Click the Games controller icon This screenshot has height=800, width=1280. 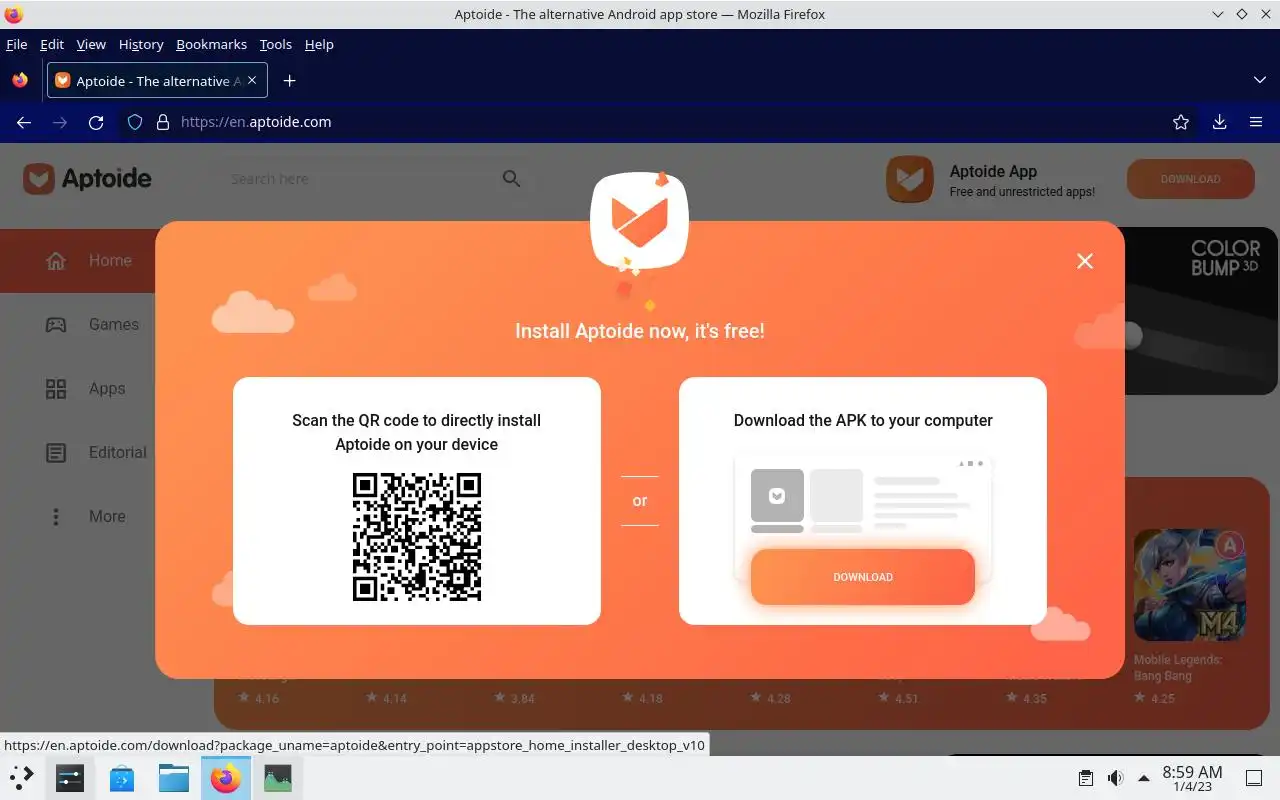tap(56, 325)
